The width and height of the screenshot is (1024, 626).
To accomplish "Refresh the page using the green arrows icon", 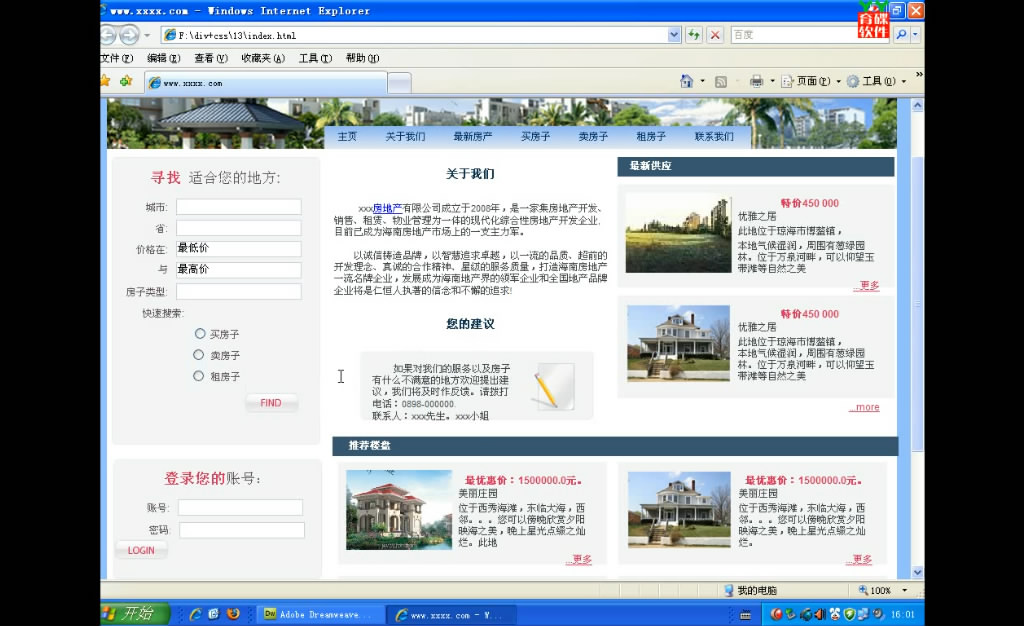I will (694, 35).
